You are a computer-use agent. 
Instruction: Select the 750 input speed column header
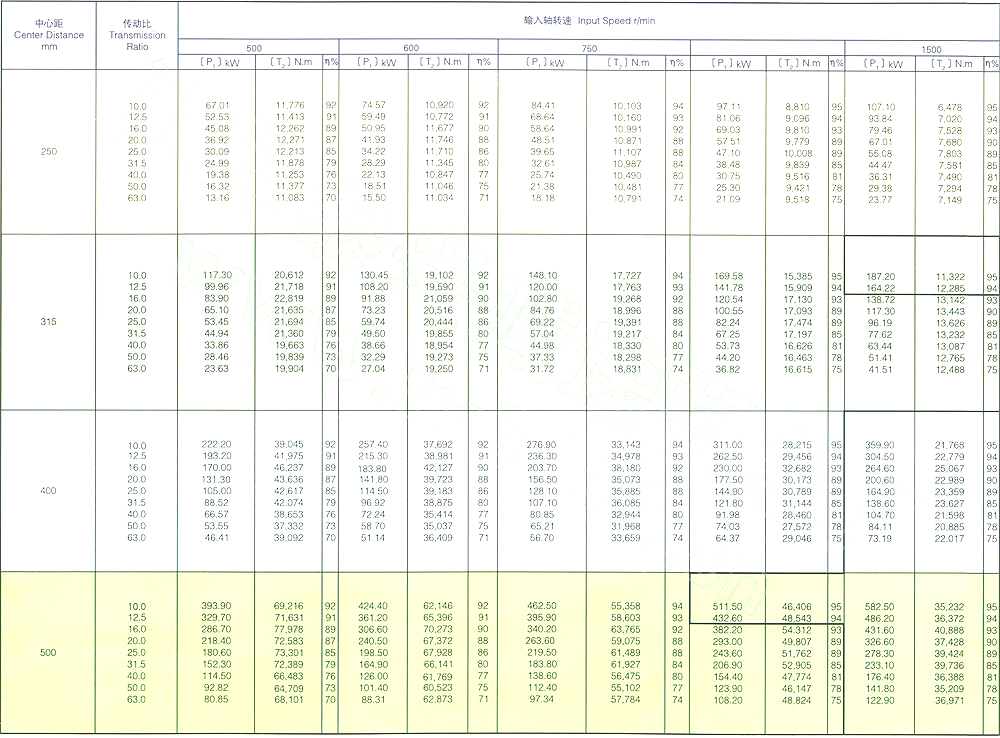coord(588,48)
